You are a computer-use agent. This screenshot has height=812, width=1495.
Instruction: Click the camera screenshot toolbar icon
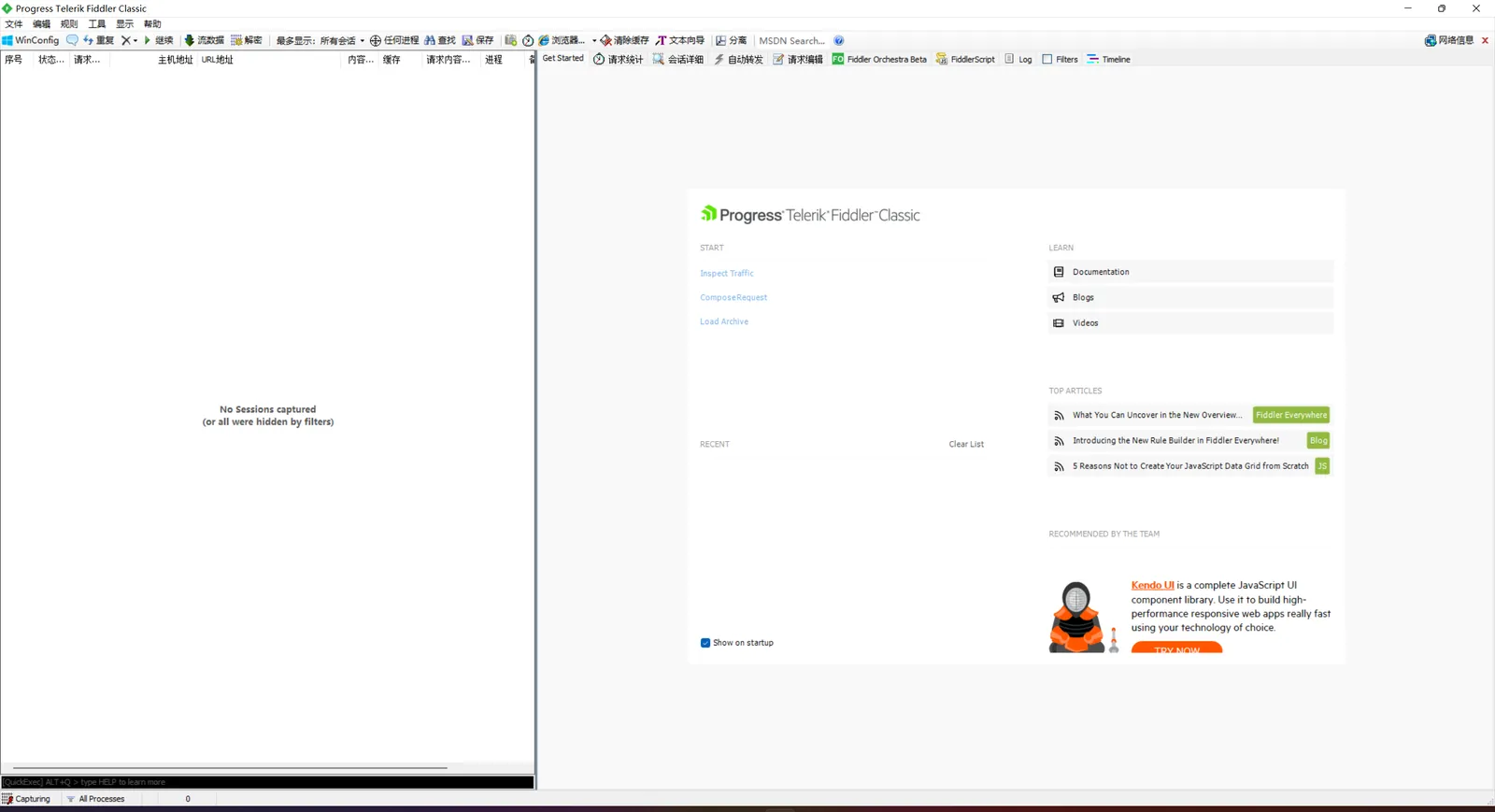pos(510,40)
